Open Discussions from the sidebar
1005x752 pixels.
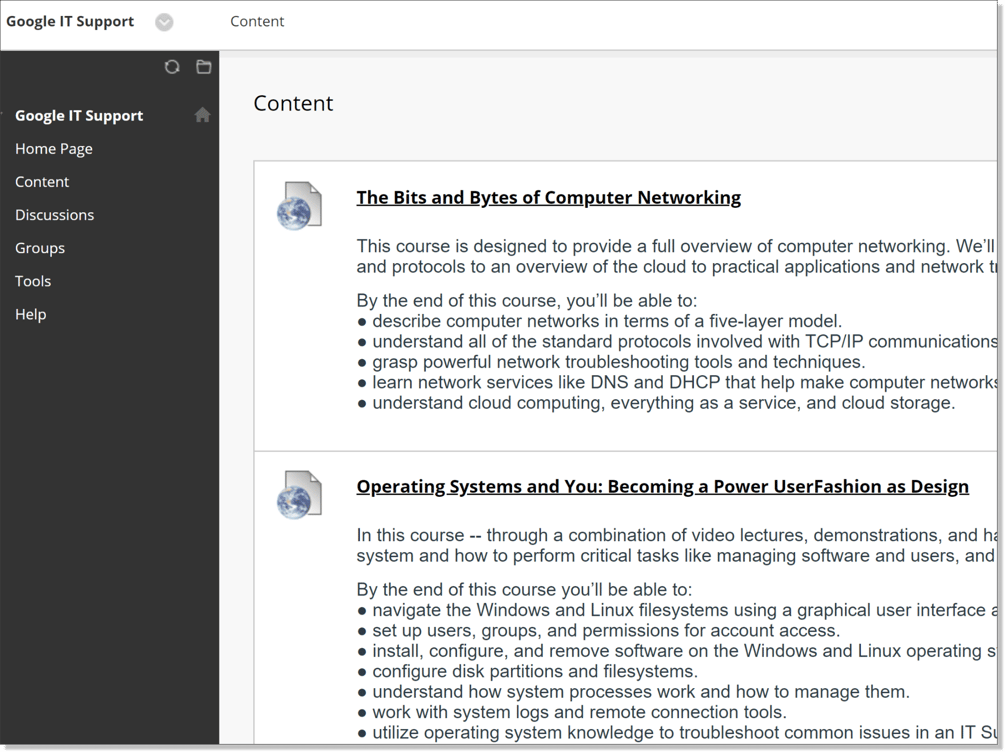pos(54,214)
